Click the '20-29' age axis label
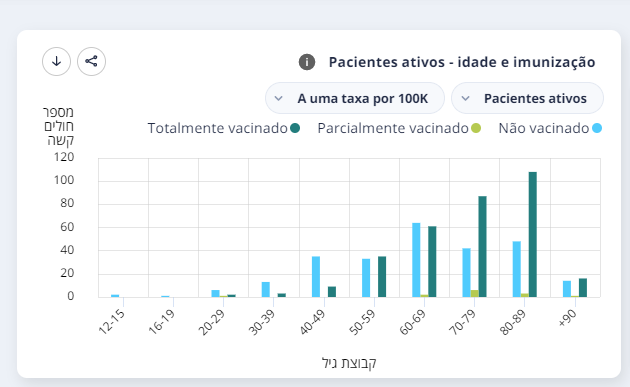630x387 pixels. tap(211, 322)
